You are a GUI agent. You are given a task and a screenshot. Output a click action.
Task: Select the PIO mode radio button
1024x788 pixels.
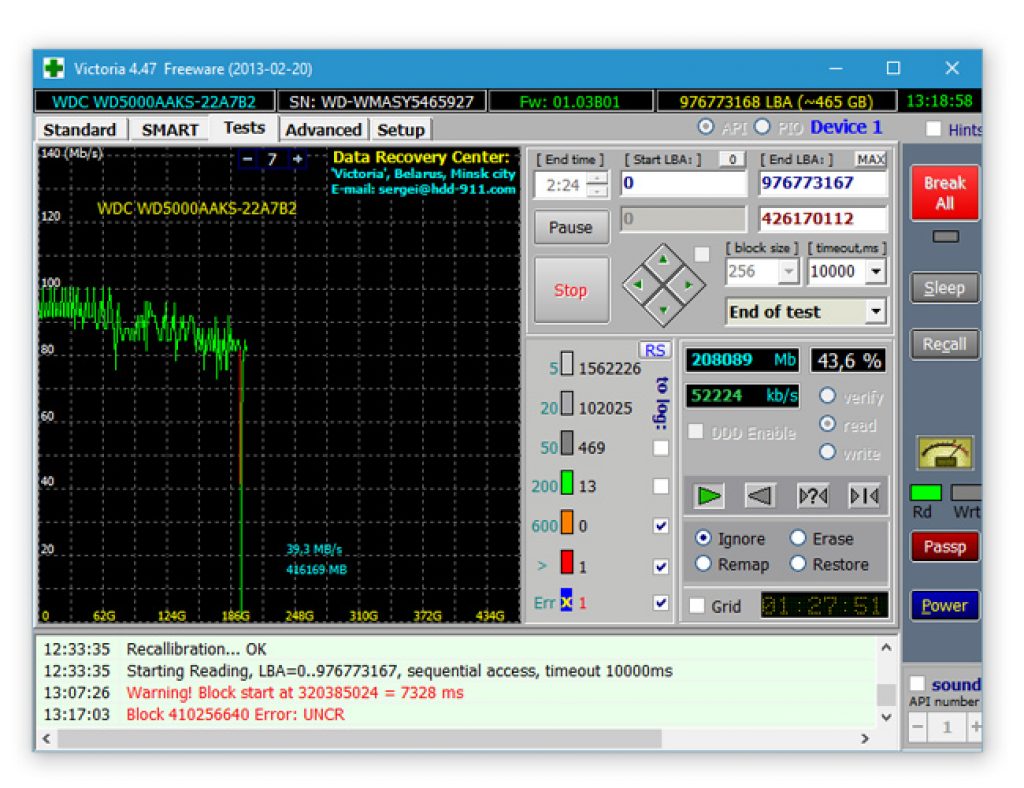[x=762, y=127]
